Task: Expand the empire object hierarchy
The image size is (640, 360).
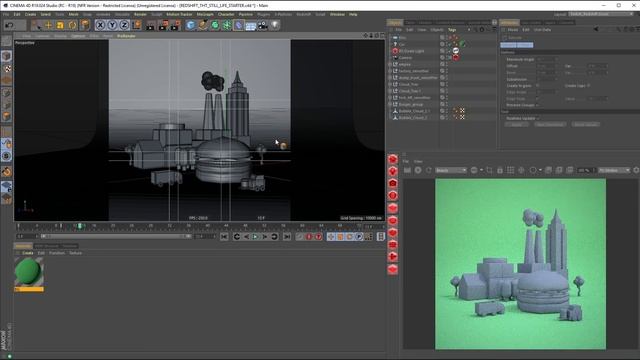Action: (390, 64)
